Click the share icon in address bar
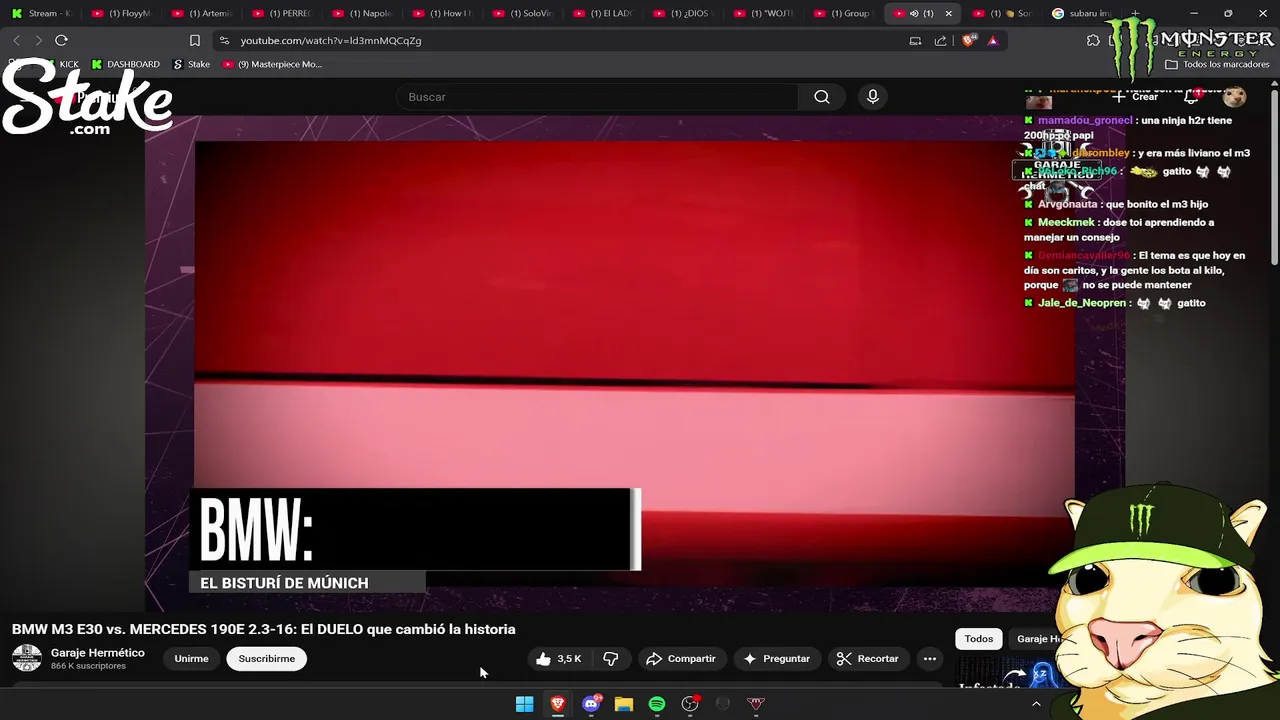This screenshot has height=720, width=1280. click(x=940, y=41)
